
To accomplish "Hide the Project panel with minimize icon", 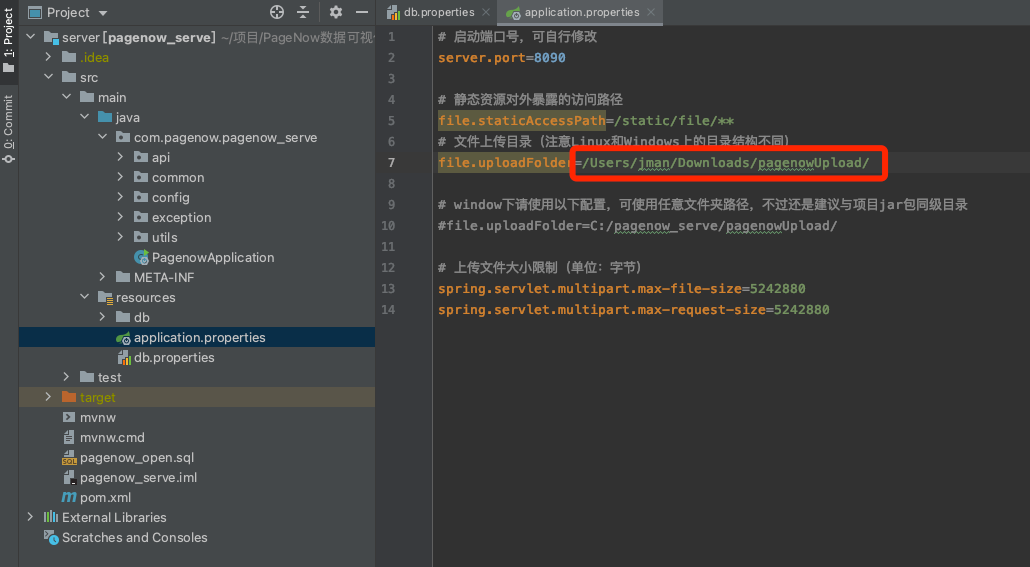I will click(361, 12).
